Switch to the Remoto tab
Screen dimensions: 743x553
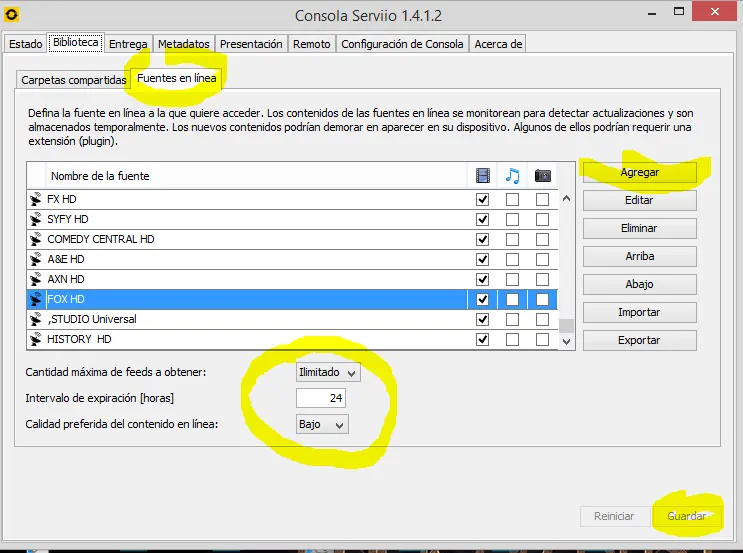(x=312, y=44)
